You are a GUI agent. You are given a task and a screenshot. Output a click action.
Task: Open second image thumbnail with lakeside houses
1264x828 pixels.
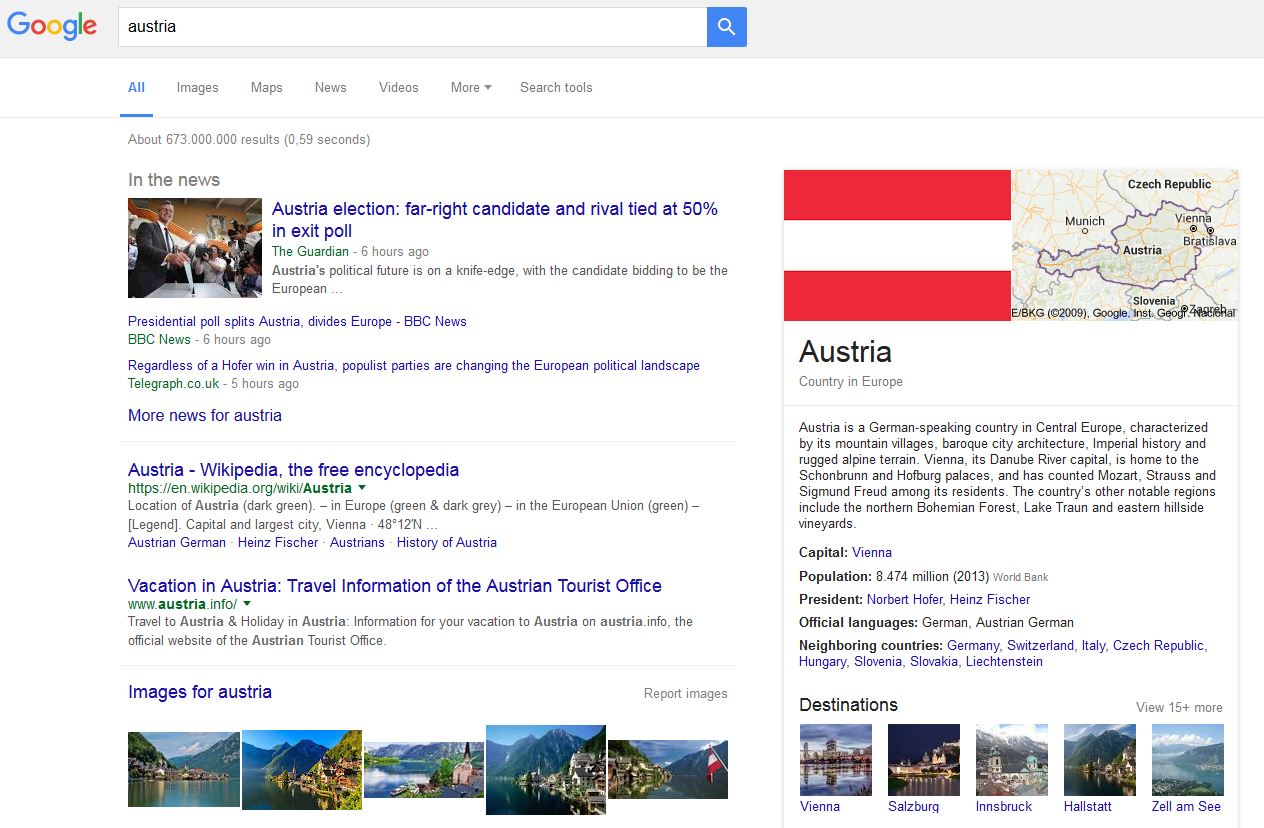tap(302, 769)
